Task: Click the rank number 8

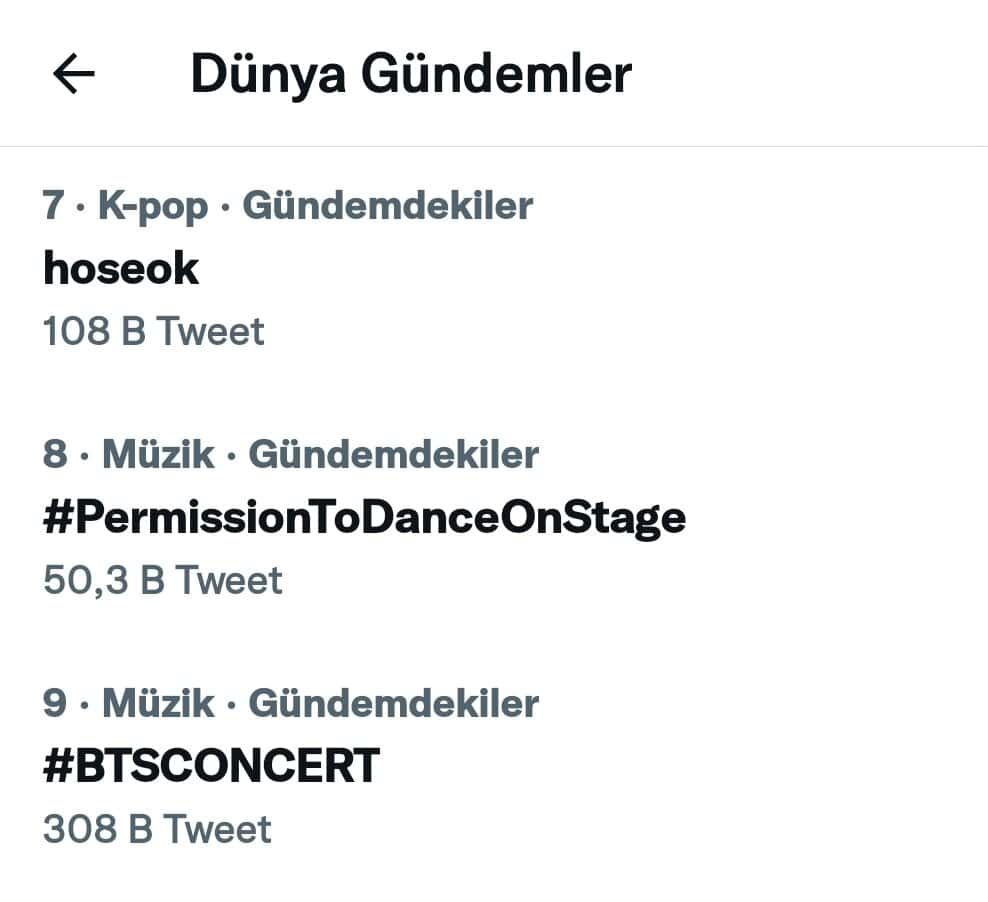Action: [x=55, y=454]
